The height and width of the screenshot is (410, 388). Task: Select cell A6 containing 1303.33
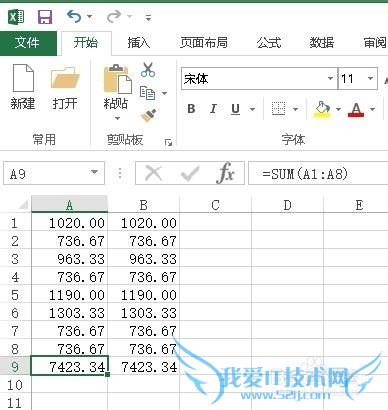pyautogui.click(x=70, y=313)
